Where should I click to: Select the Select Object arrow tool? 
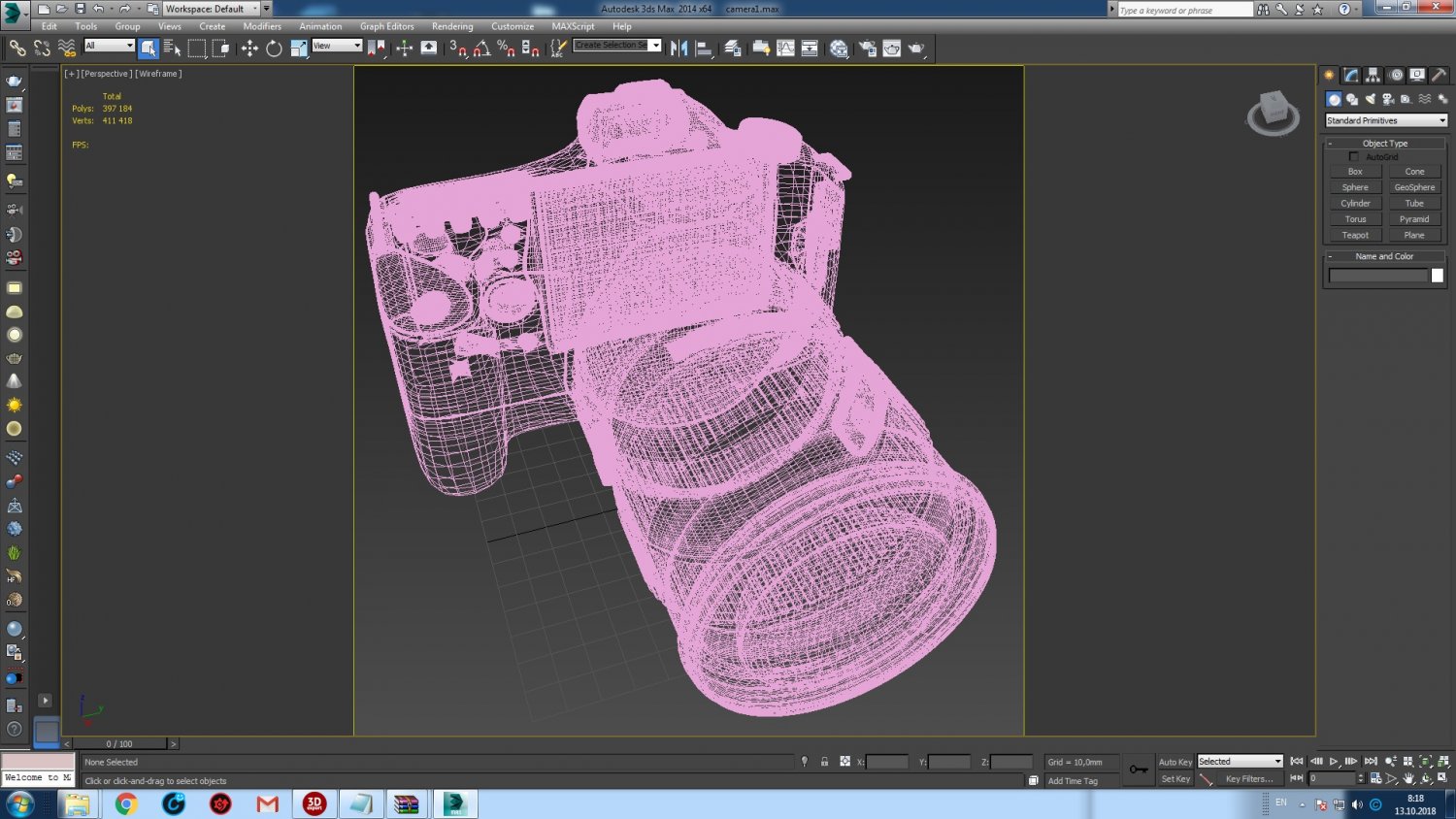click(x=148, y=48)
